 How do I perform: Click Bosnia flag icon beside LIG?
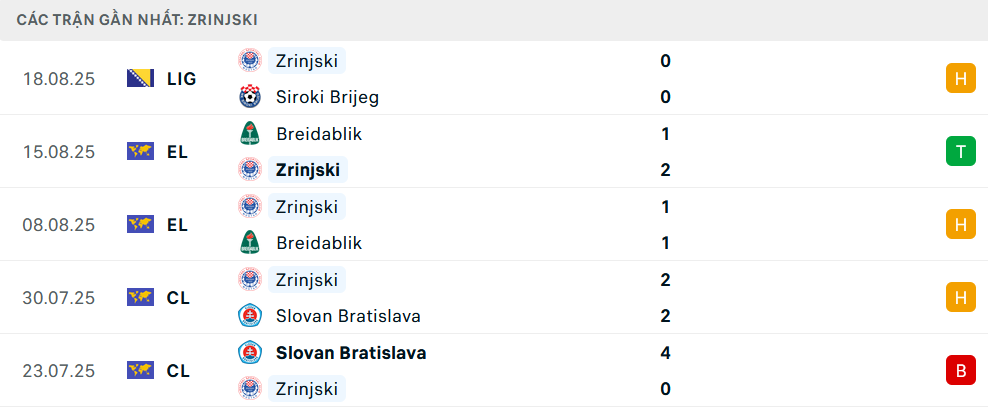(140, 79)
